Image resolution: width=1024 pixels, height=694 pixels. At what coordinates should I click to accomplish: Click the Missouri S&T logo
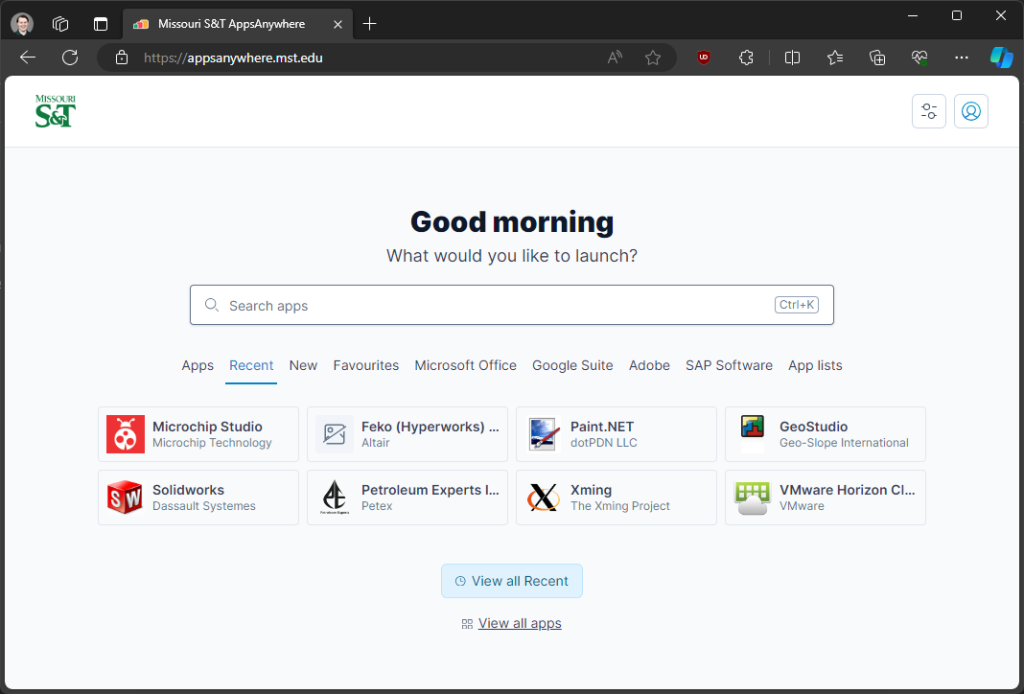pyautogui.click(x=56, y=111)
